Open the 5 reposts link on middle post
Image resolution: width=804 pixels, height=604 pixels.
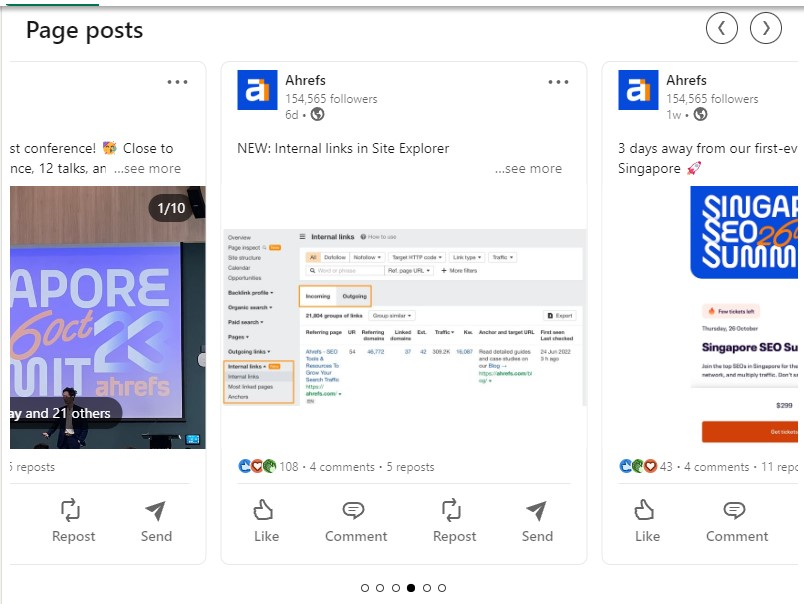(x=410, y=467)
